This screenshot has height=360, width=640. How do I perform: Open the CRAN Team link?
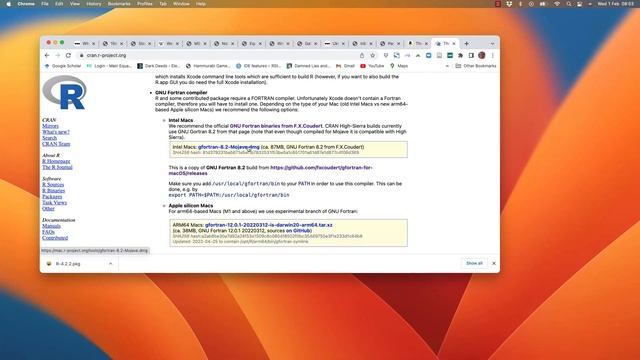(56, 144)
